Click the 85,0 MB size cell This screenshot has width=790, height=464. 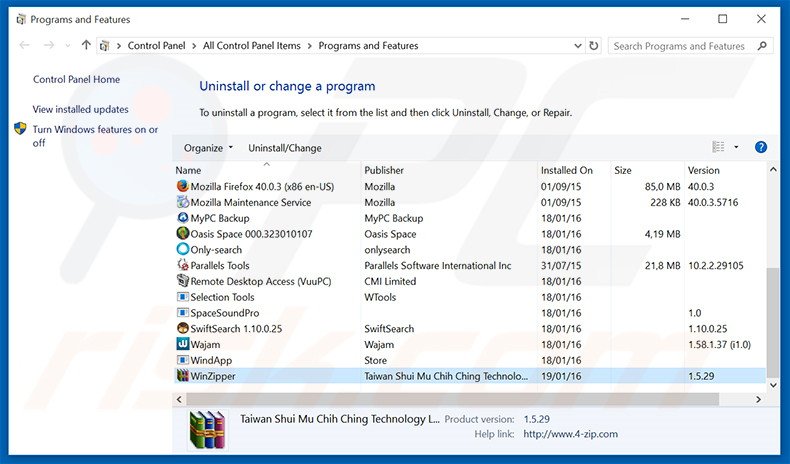(663, 186)
